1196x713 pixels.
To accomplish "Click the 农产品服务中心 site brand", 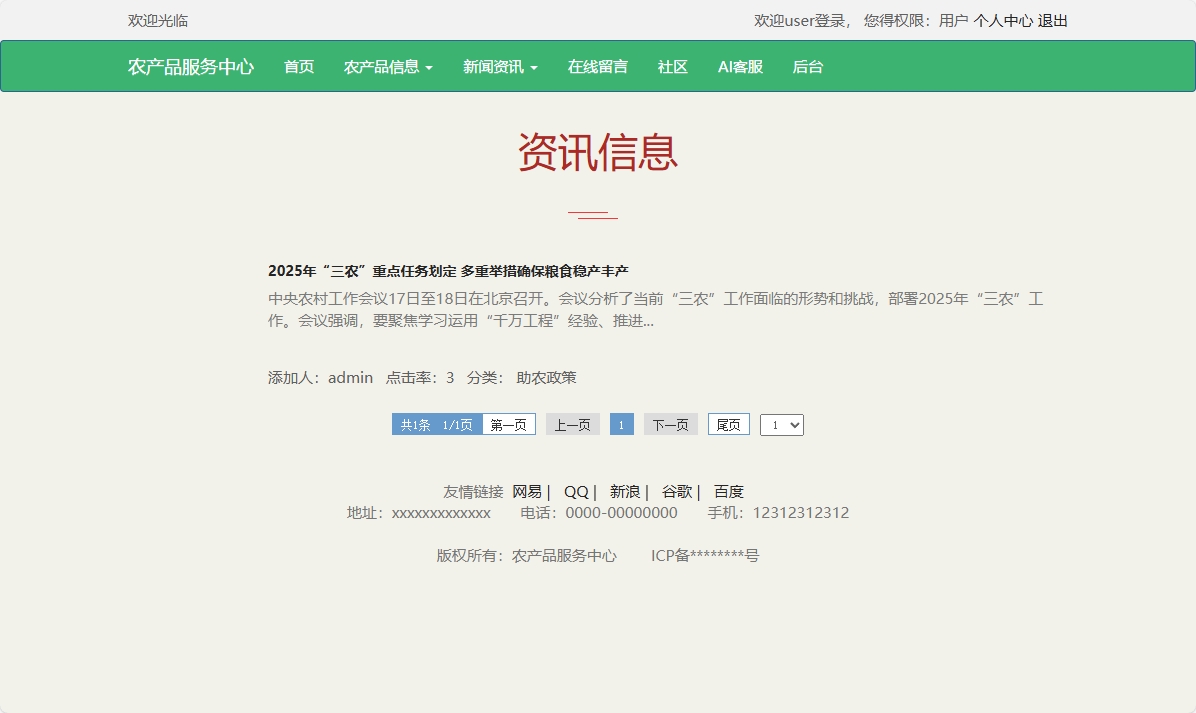I will tap(191, 66).
